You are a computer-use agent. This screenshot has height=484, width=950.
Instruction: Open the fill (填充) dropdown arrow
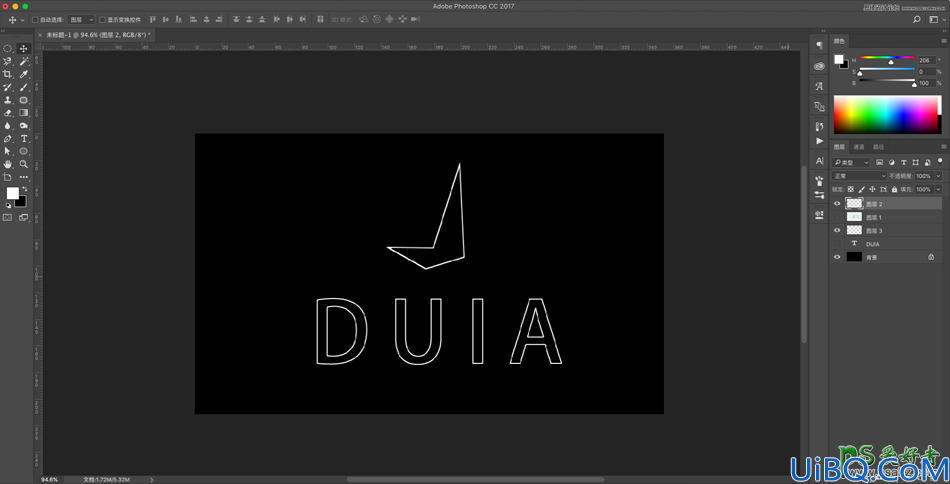pos(938,190)
